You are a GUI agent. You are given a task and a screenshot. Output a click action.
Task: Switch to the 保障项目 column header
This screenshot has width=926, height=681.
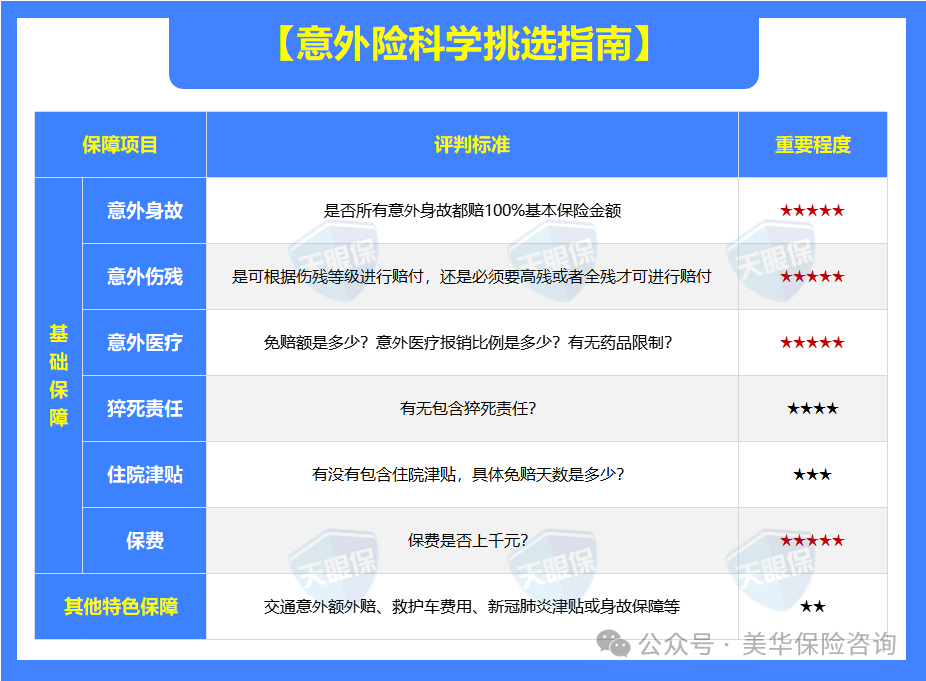pyautogui.click(x=122, y=143)
